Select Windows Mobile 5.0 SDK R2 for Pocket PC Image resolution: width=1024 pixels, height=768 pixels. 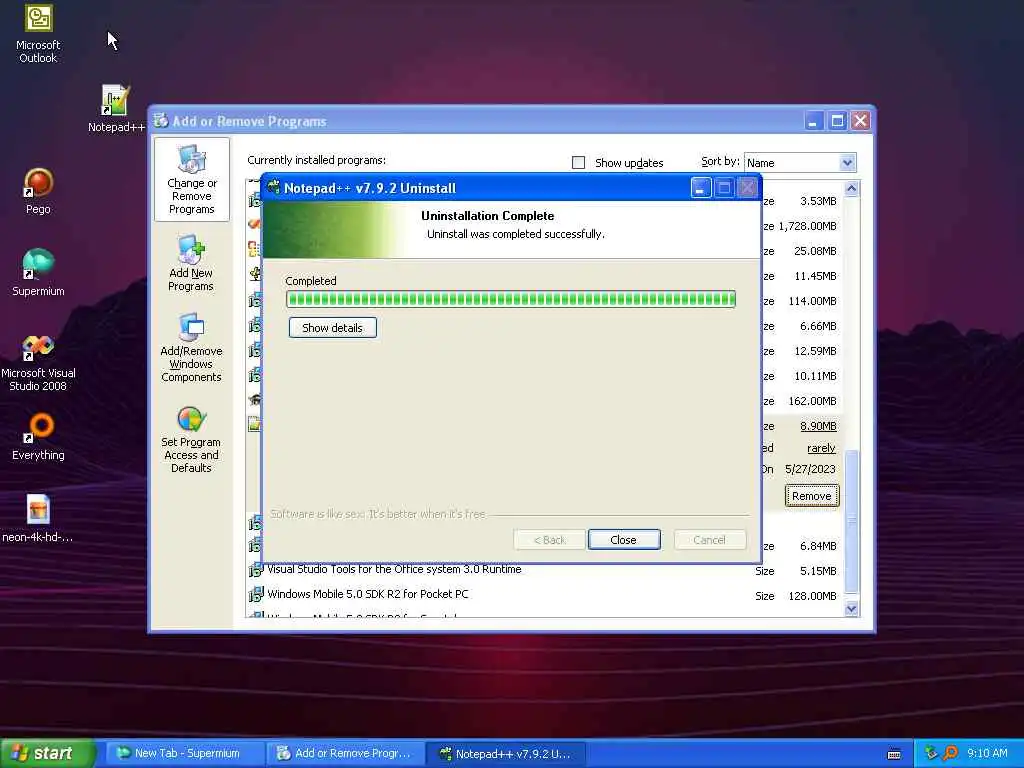pyautogui.click(x=368, y=594)
